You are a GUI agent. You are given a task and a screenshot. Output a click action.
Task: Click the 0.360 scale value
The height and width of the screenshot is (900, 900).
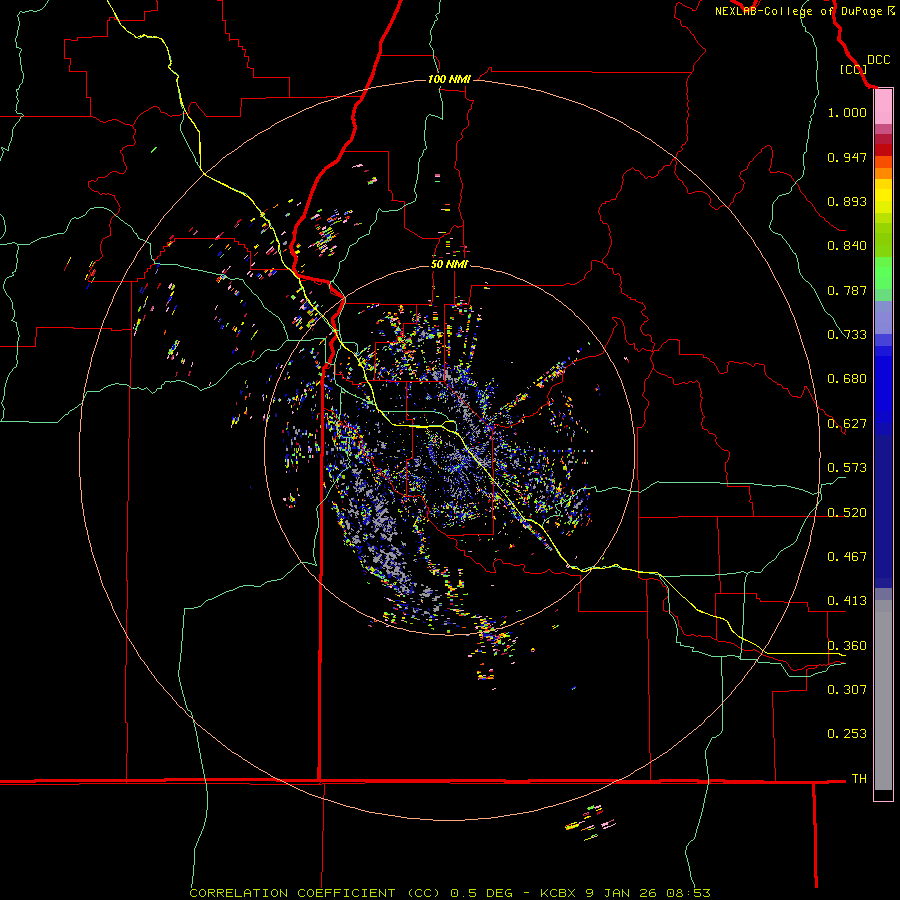coord(847,646)
